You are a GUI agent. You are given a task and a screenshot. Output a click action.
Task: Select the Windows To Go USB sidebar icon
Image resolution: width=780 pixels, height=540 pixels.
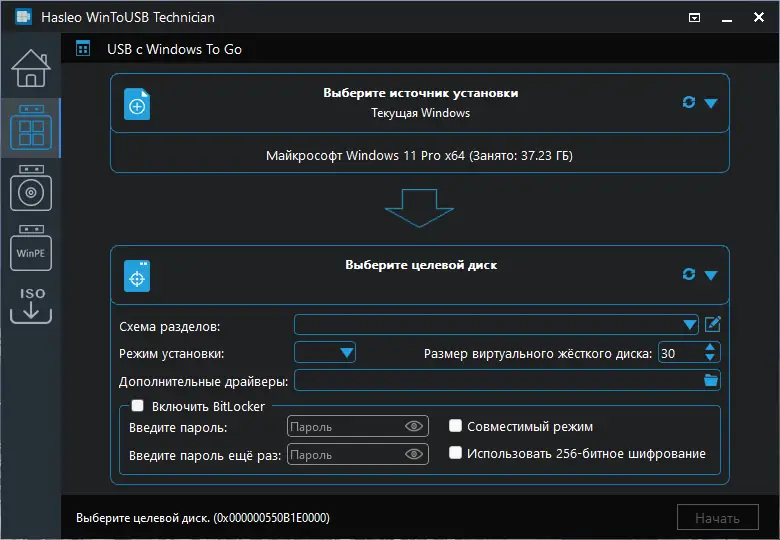coord(30,128)
